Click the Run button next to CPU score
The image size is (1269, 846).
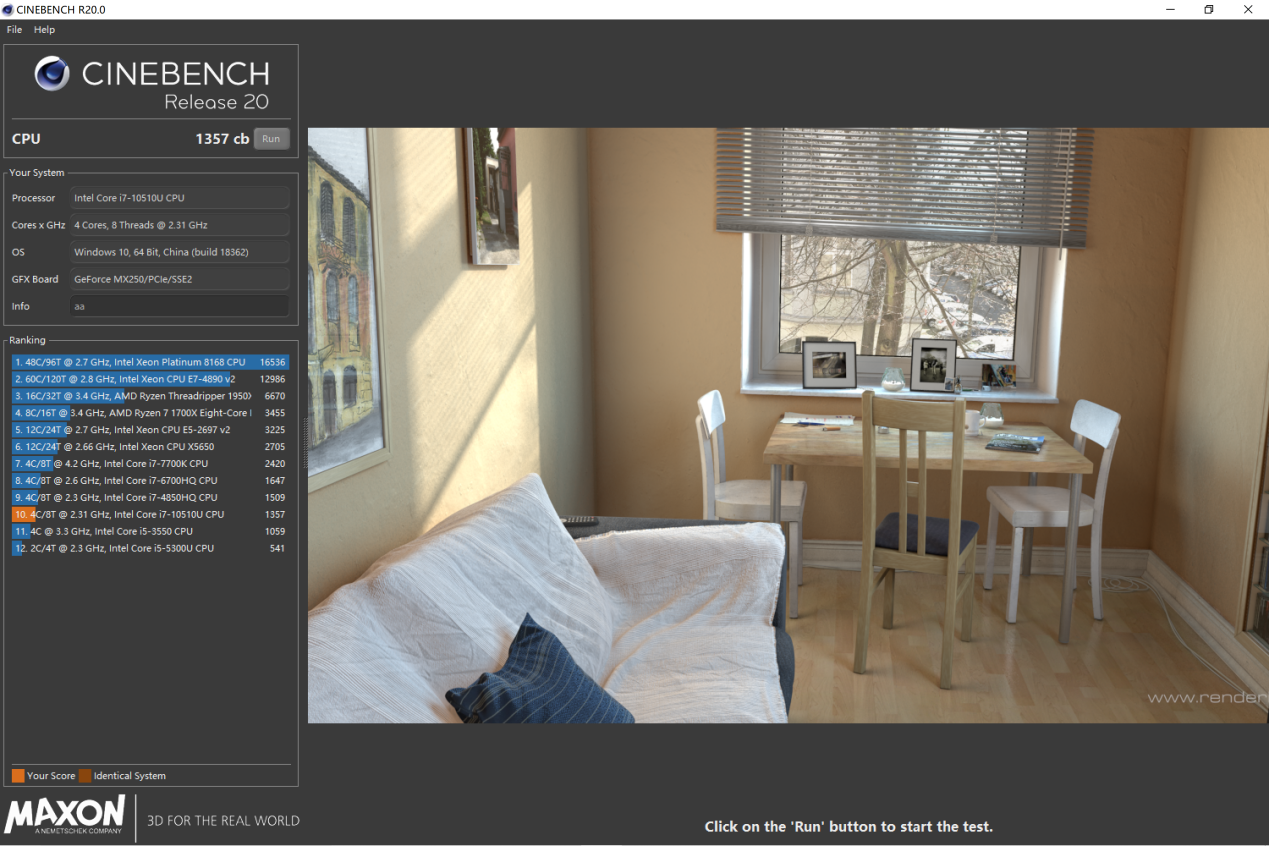[x=271, y=139]
